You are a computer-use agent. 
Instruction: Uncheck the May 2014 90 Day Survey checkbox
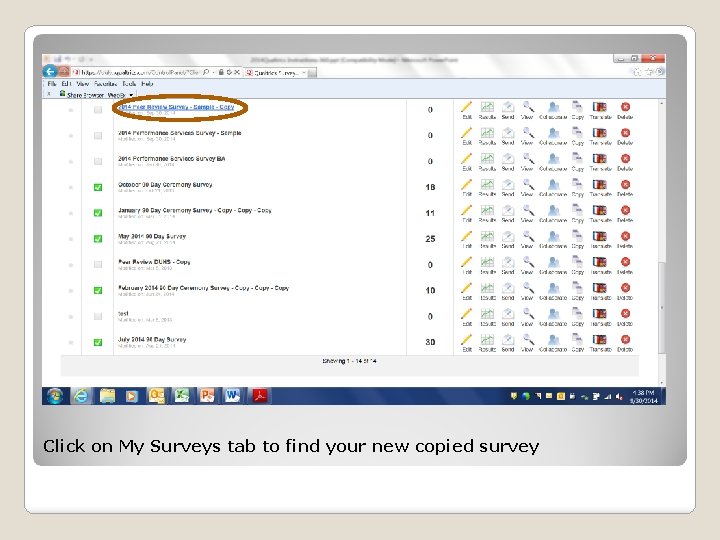98,239
